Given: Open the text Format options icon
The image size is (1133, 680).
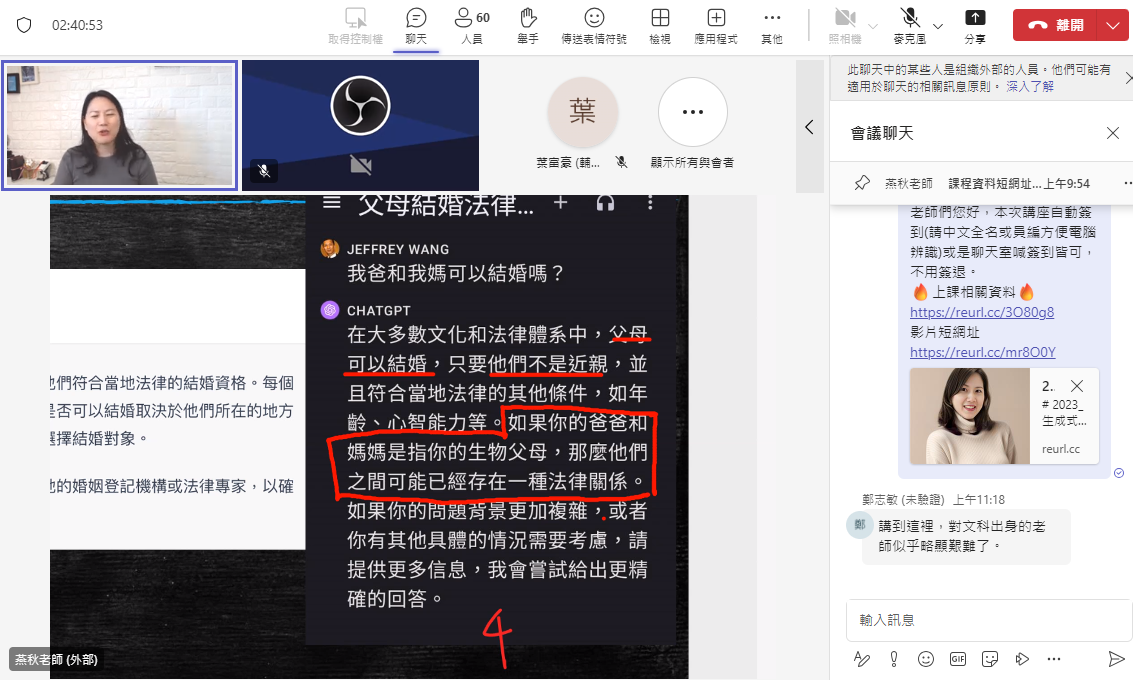Looking at the screenshot, I should (862, 659).
